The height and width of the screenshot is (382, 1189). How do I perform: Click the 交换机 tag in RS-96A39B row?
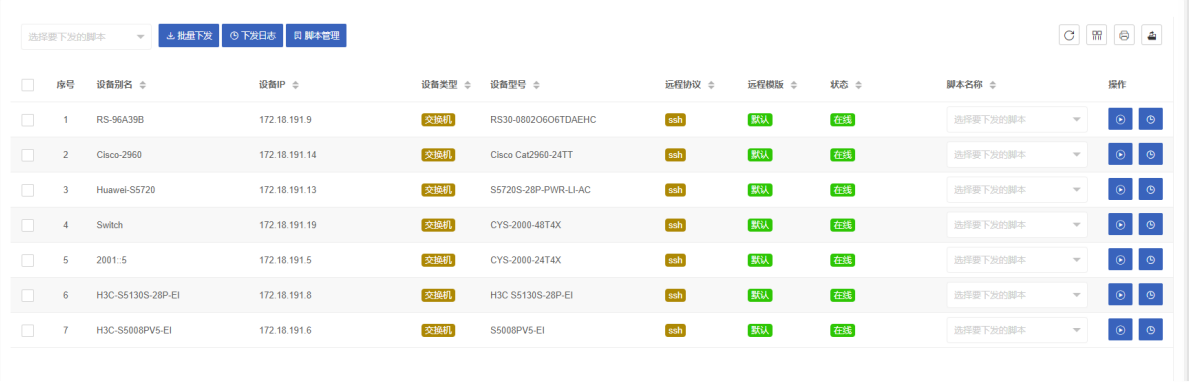coord(438,120)
